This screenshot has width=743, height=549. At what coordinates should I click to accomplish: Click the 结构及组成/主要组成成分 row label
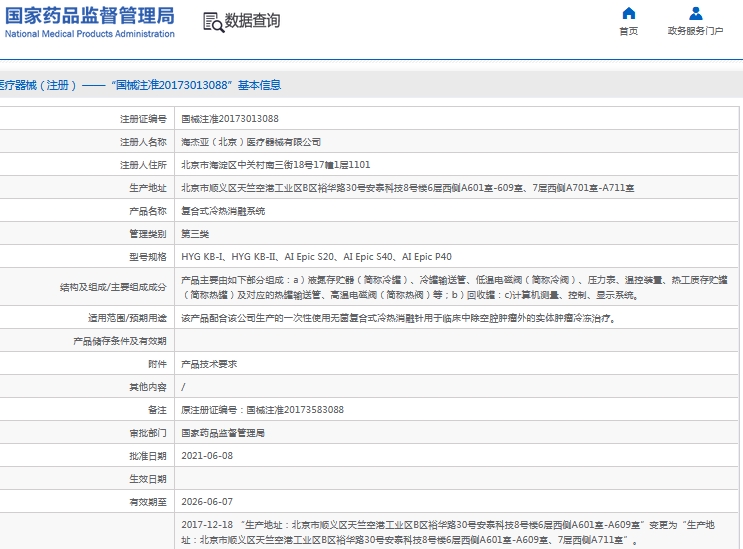coord(113,288)
